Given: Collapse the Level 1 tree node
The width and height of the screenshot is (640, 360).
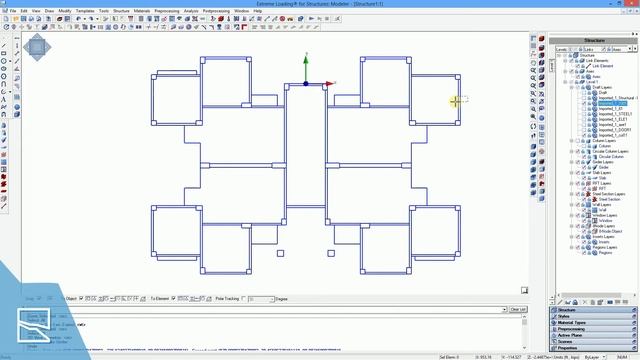Looking at the screenshot, I should tap(565, 82).
